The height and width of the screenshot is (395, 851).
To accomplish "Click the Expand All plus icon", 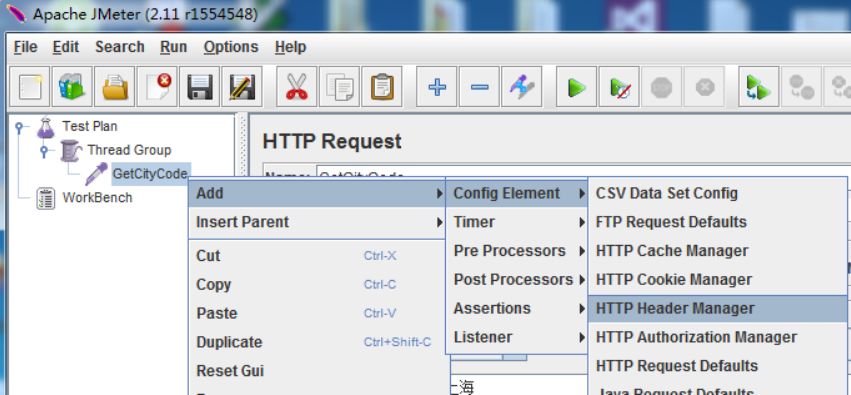I will [x=437, y=87].
